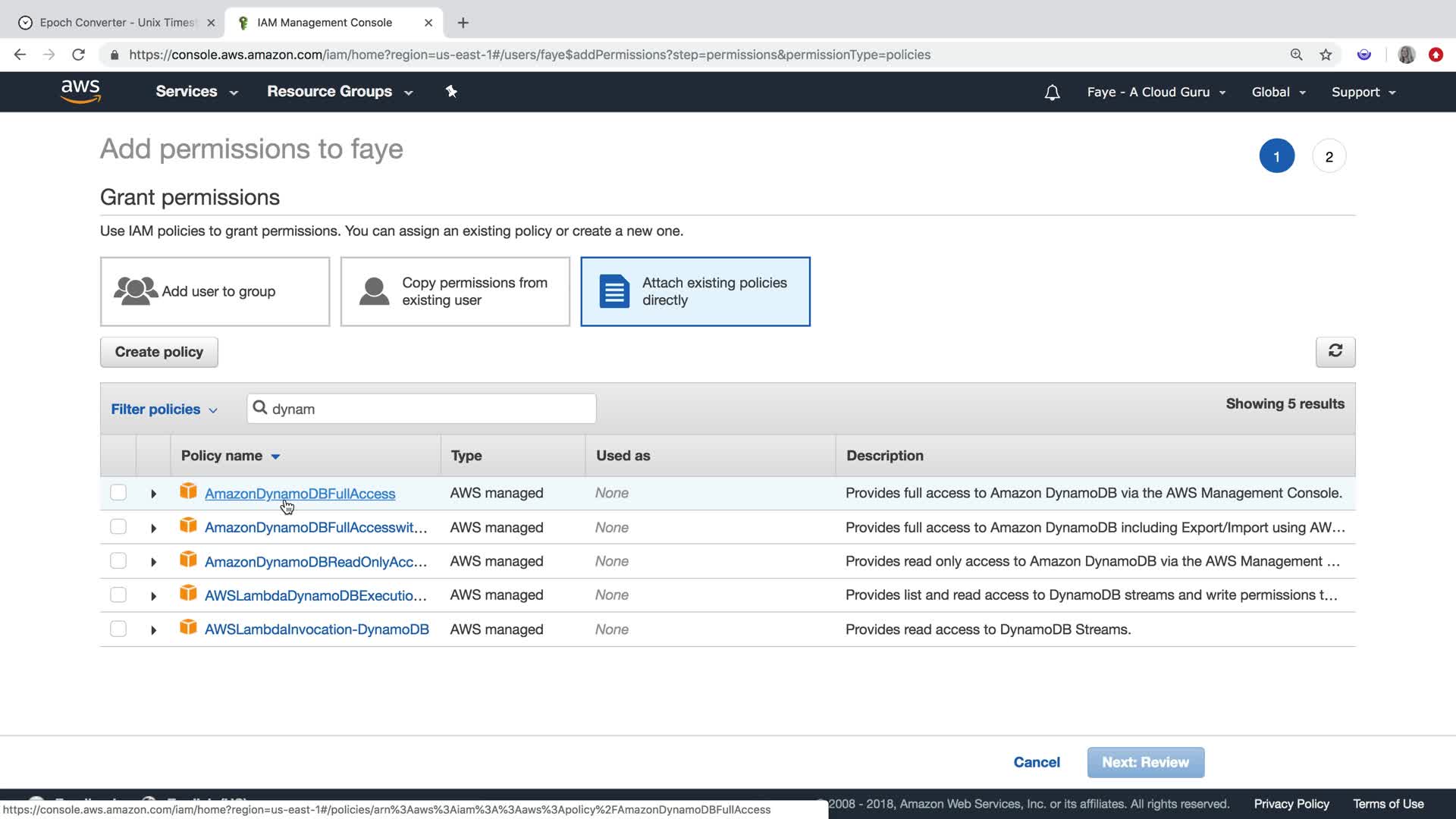Open the Services menu
Viewport: 1456px width, 819px height.
[x=196, y=92]
